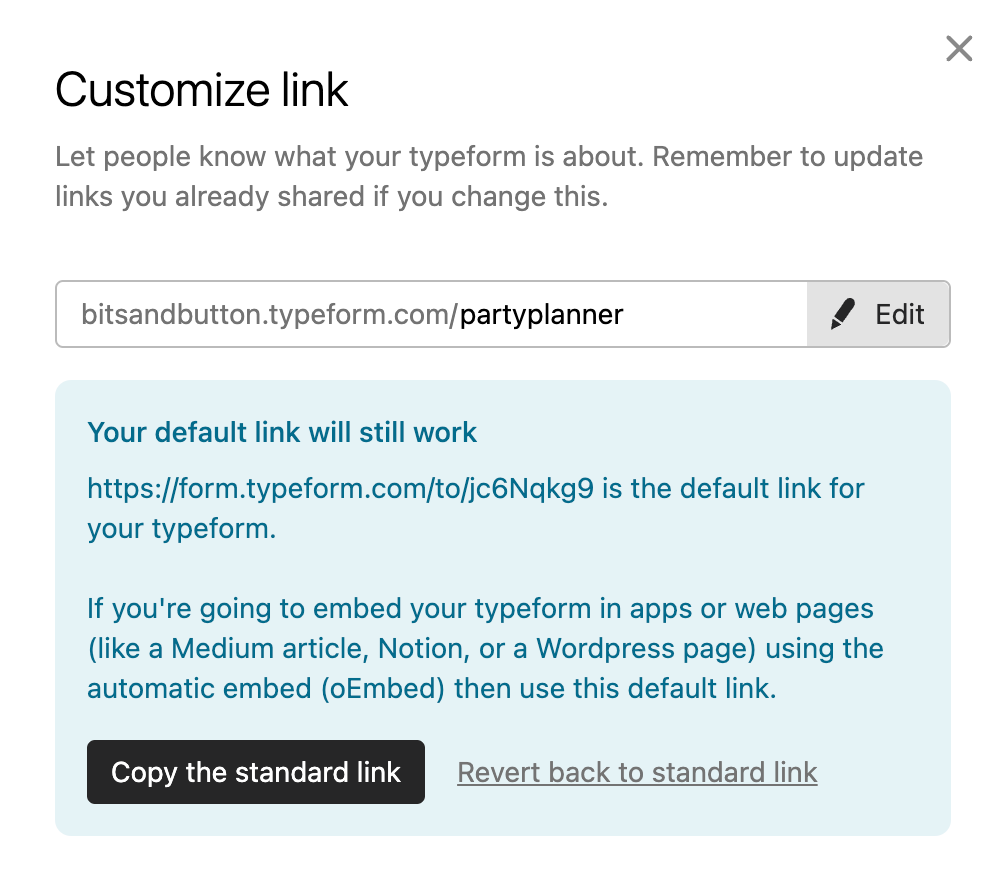Click the pencil icon beside Edit
The width and height of the screenshot is (1008, 884).
[x=843, y=314]
